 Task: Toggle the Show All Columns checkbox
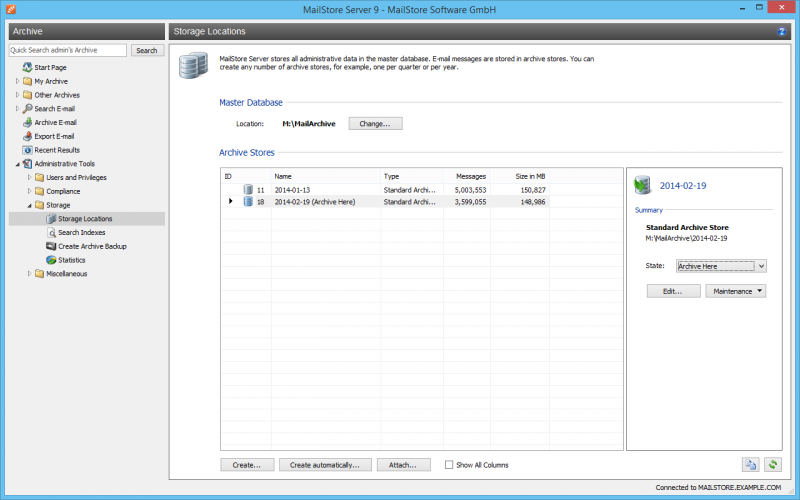[449, 465]
